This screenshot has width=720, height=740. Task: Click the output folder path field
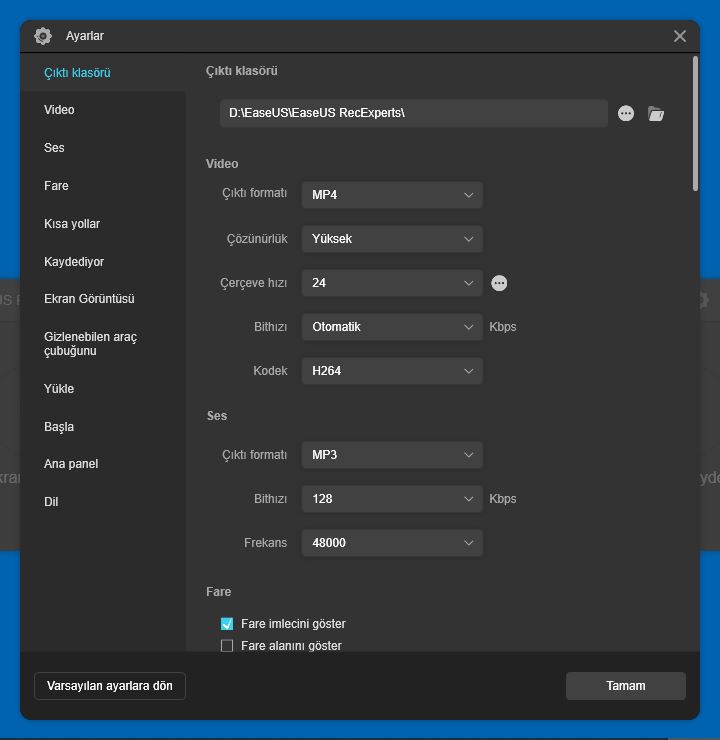coord(413,113)
